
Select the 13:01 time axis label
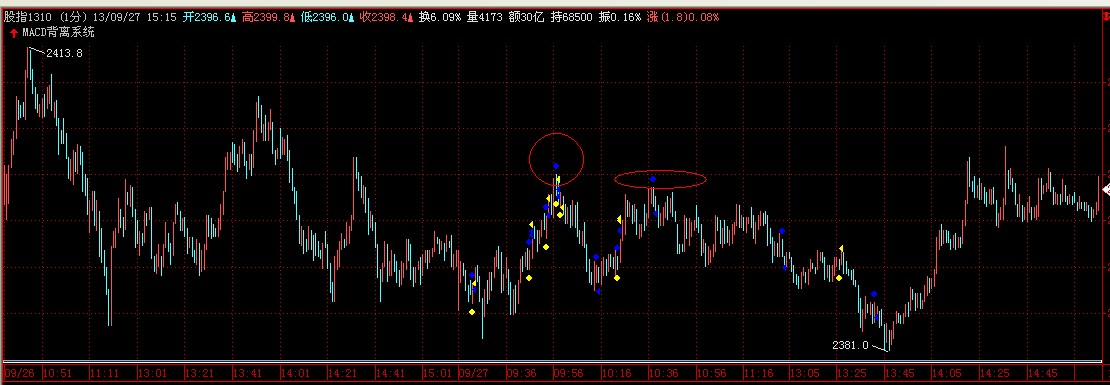[152, 372]
